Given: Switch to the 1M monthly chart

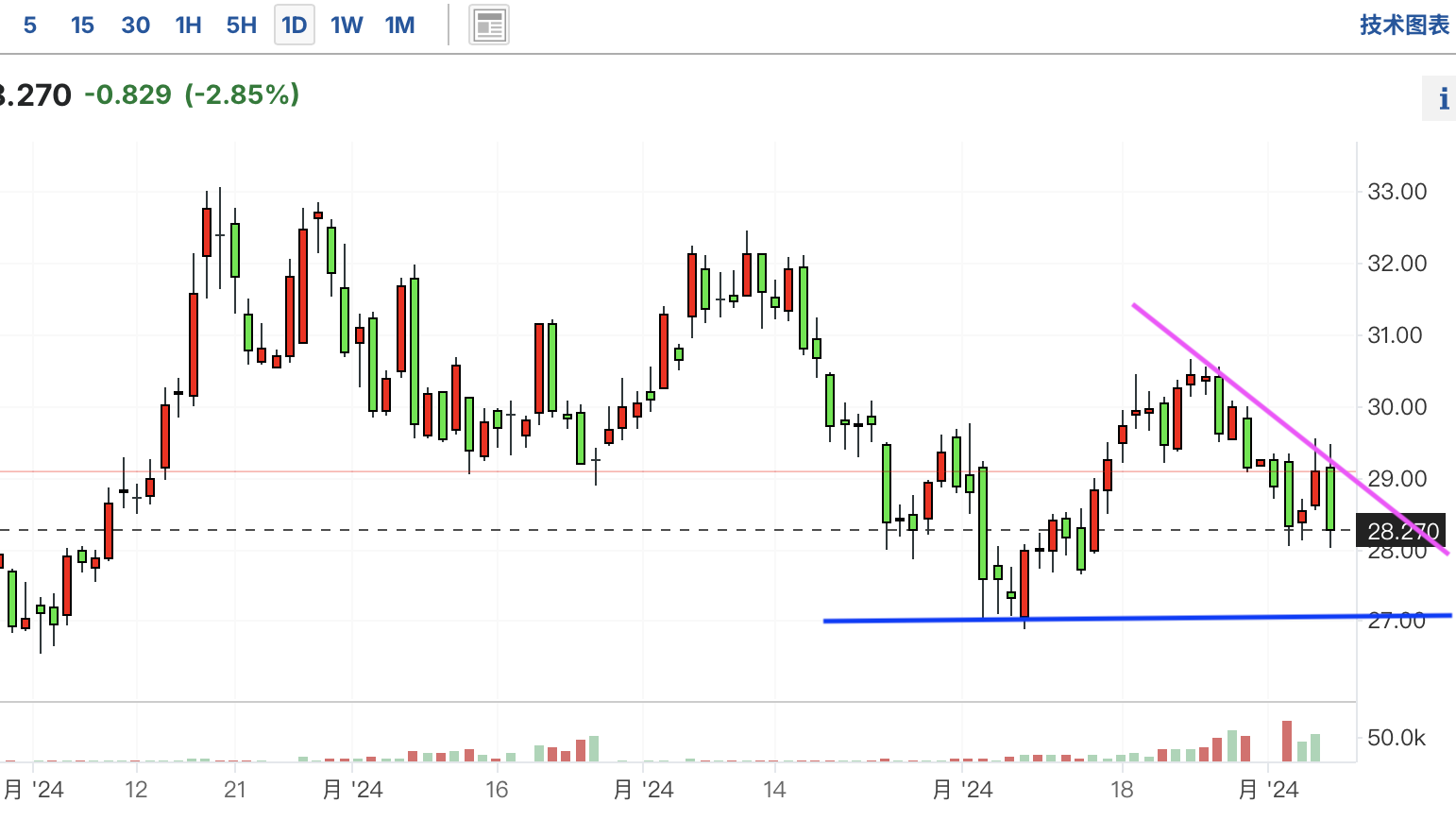Looking at the screenshot, I should 400,26.
